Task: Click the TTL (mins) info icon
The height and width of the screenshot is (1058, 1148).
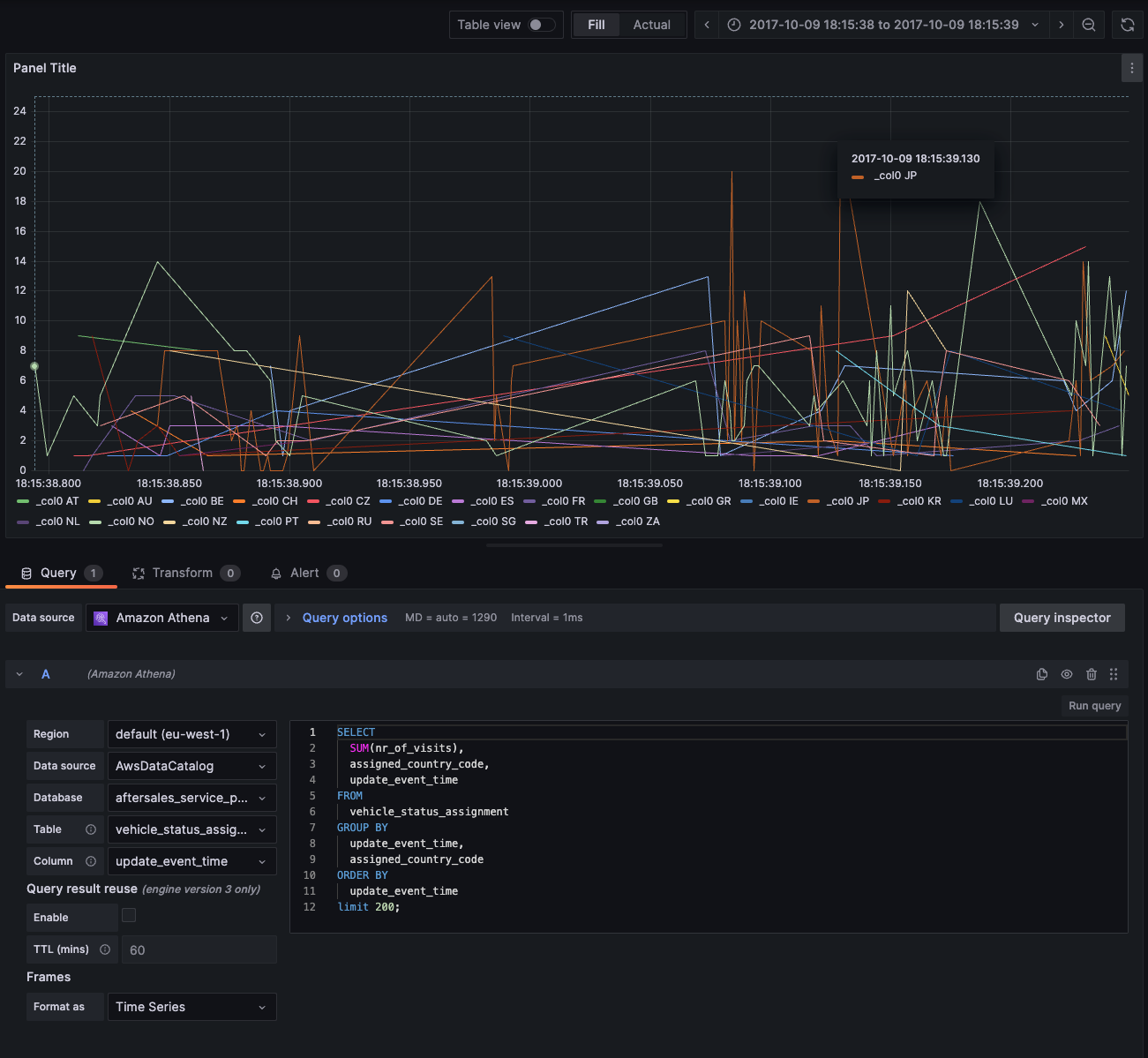Action: [105, 949]
